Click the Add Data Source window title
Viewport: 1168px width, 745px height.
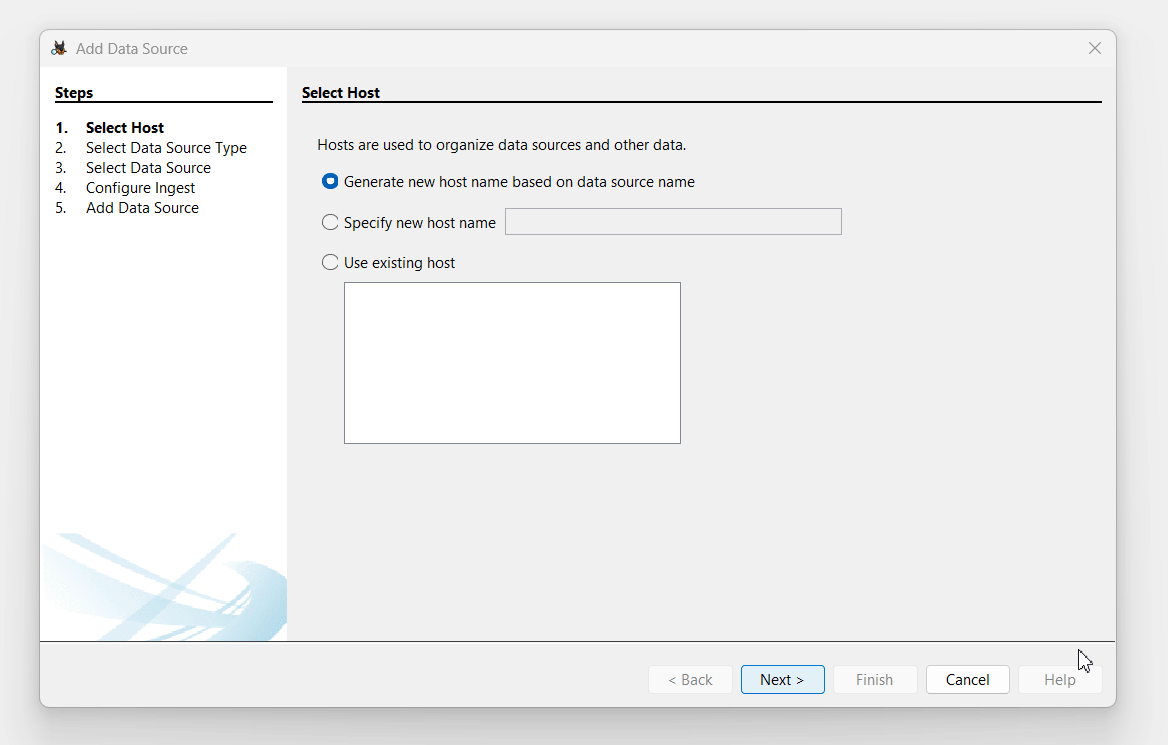pos(132,49)
